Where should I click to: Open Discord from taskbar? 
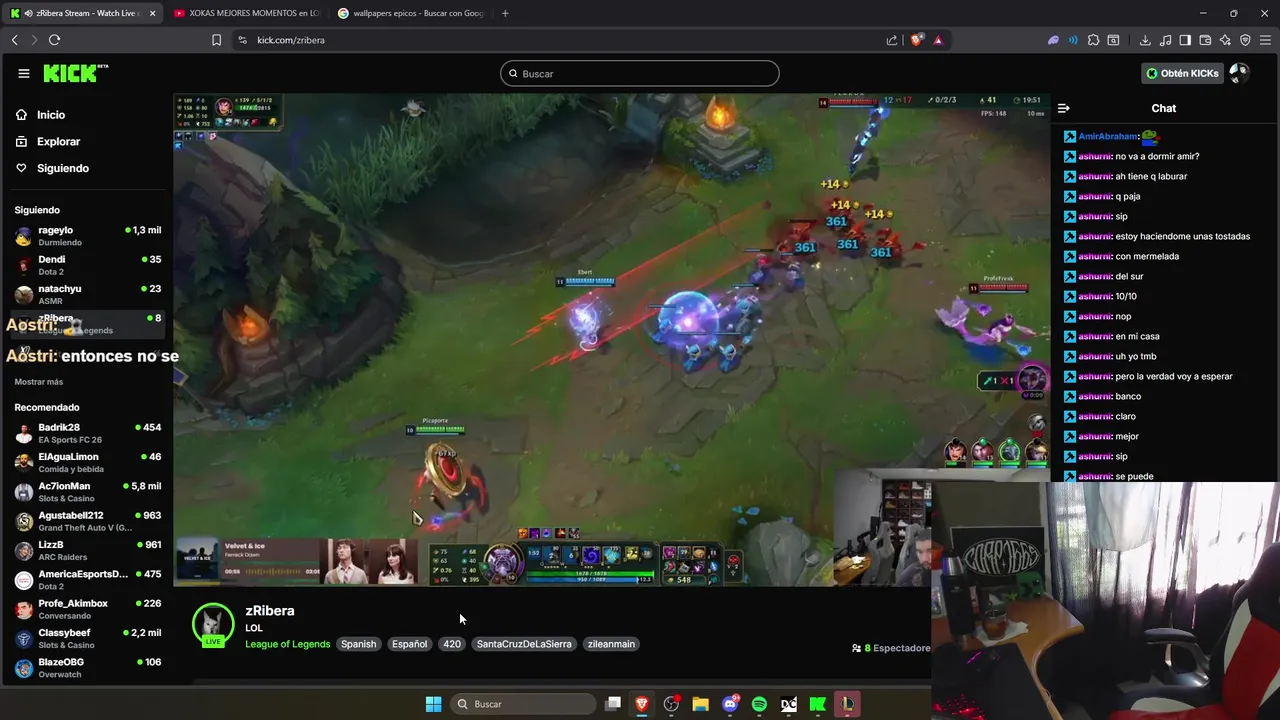click(x=730, y=704)
